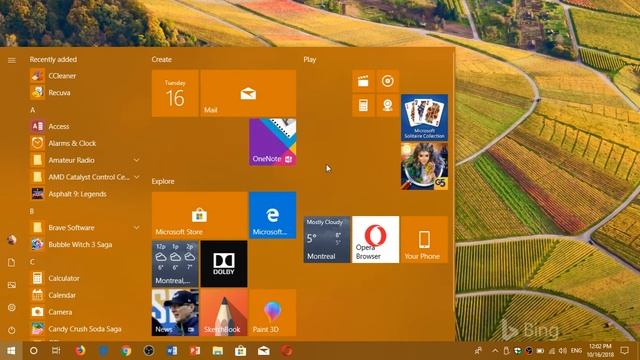
Task: Open Cortana circle on the taskbar
Action: [34, 351]
